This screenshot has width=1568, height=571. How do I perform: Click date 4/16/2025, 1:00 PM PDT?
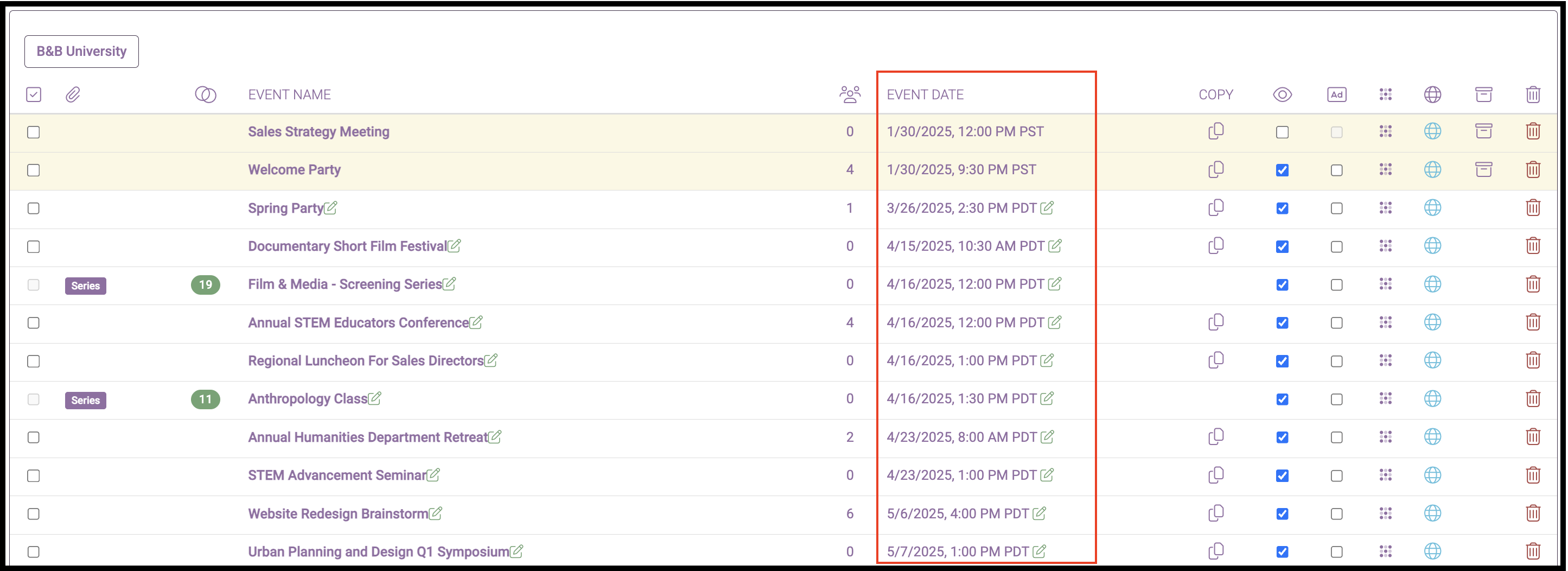962,360
